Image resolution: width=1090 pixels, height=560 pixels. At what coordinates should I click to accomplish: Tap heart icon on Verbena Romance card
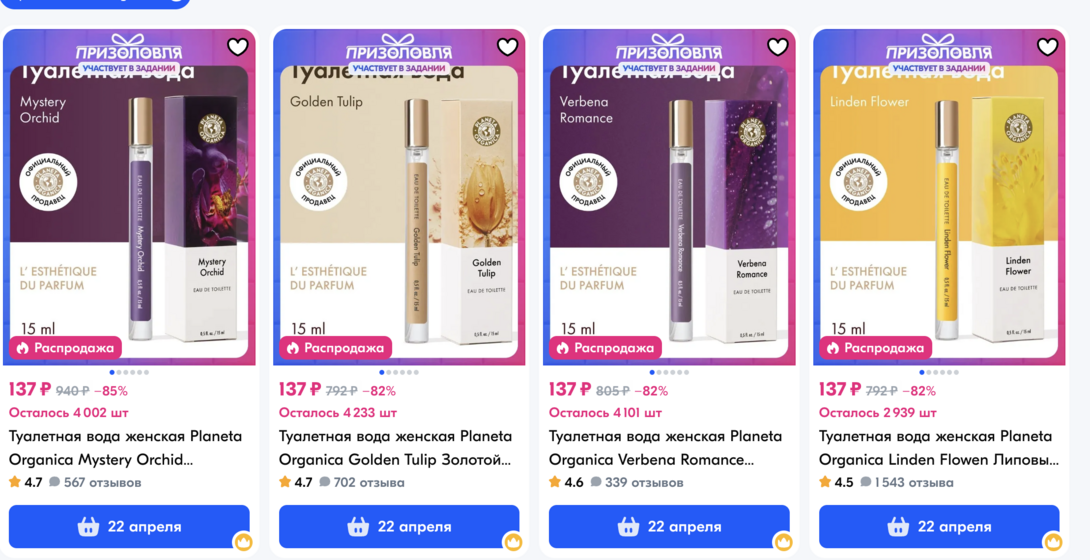click(777, 47)
